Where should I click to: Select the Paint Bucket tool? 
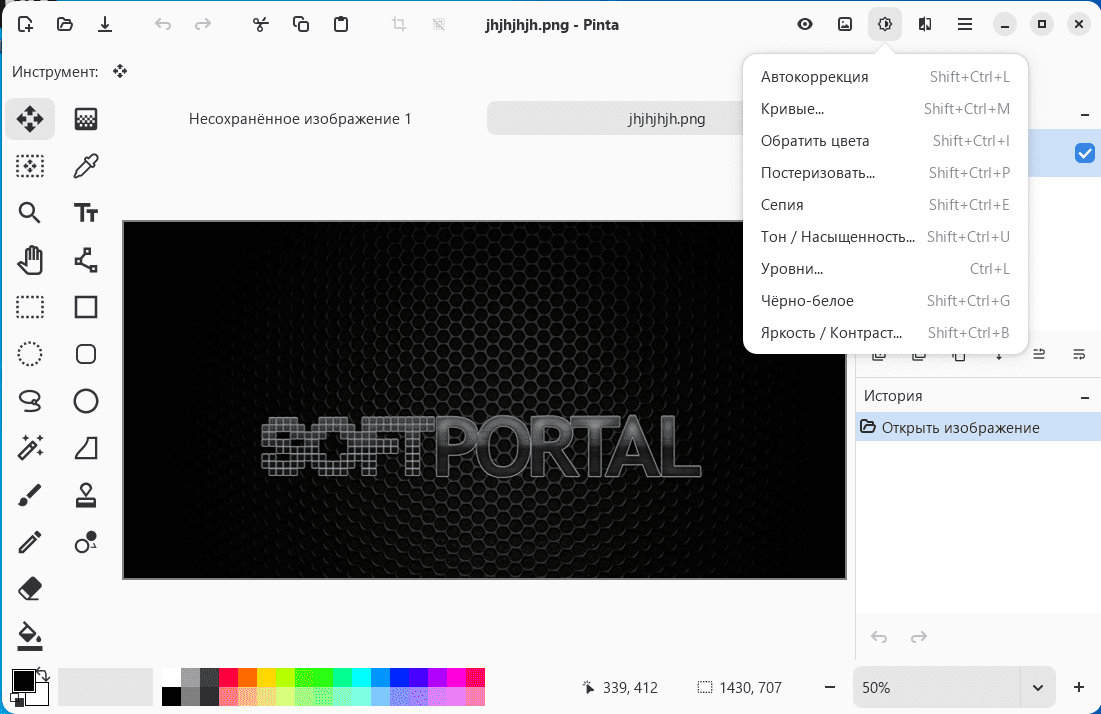(30, 636)
